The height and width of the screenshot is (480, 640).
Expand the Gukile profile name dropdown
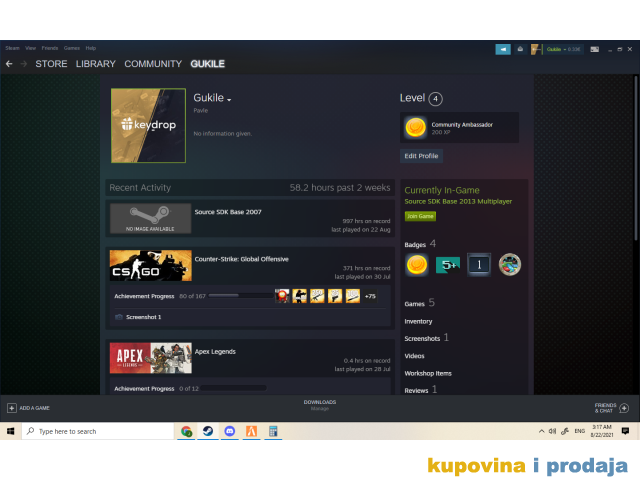229,100
